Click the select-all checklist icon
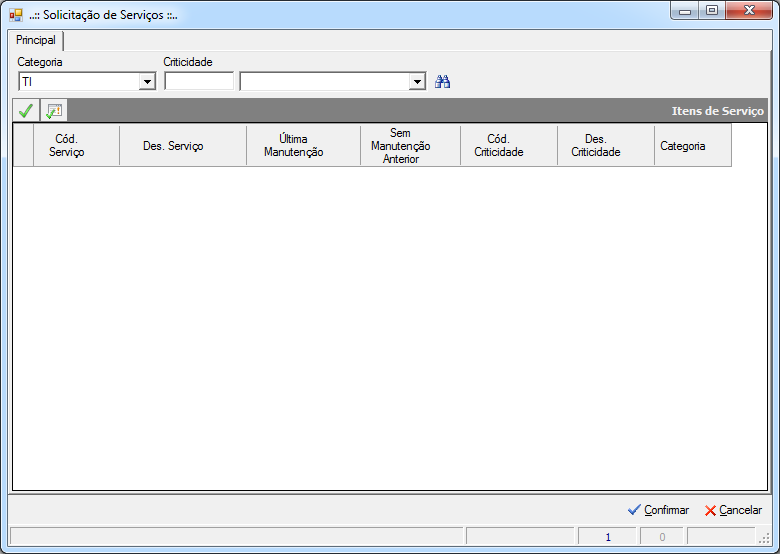Image resolution: width=780 pixels, height=554 pixels. click(x=54, y=110)
